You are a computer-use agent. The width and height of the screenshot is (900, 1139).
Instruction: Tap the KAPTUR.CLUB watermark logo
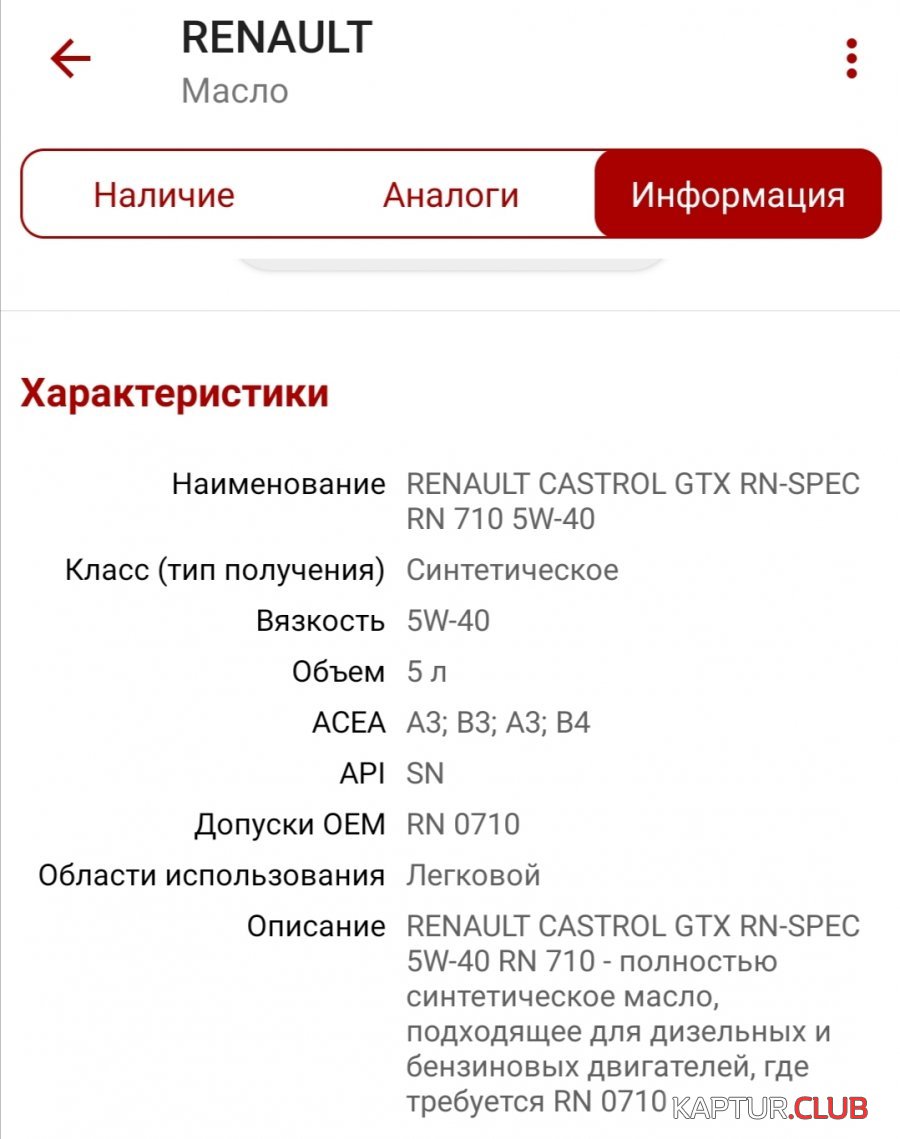[770, 1108]
